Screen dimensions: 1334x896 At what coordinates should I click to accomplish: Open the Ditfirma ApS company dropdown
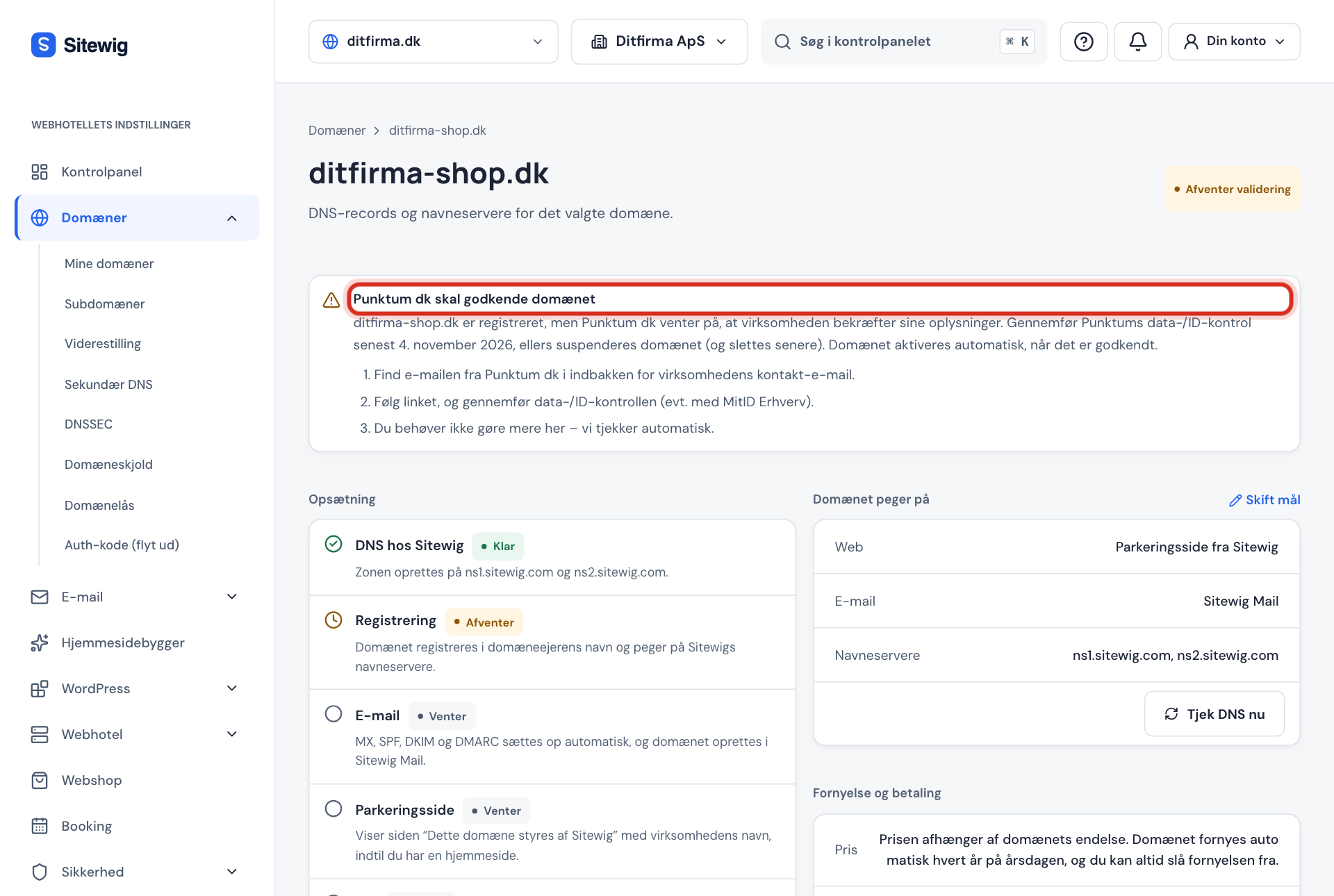(x=659, y=42)
